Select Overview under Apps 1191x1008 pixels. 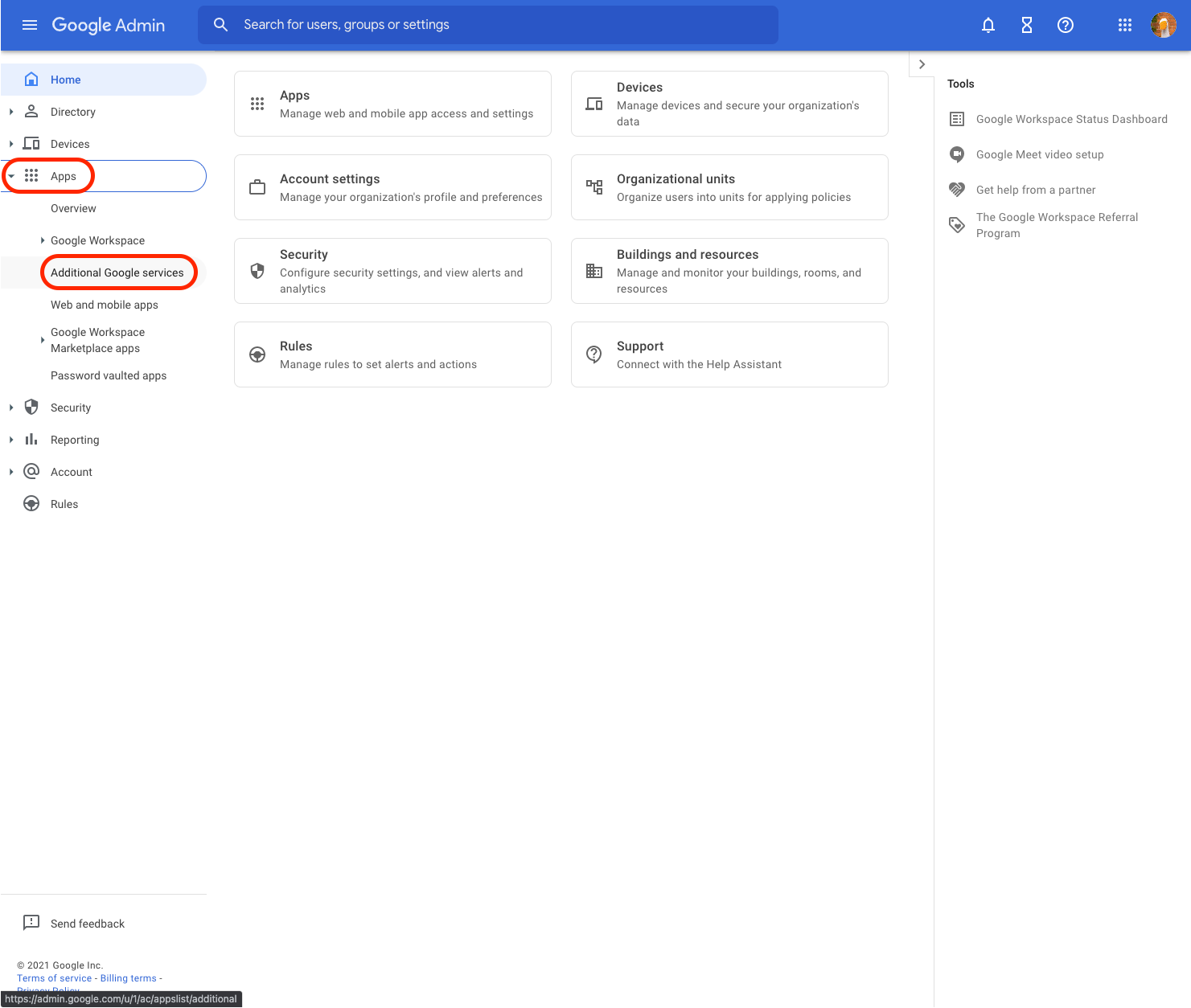coord(73,208)
